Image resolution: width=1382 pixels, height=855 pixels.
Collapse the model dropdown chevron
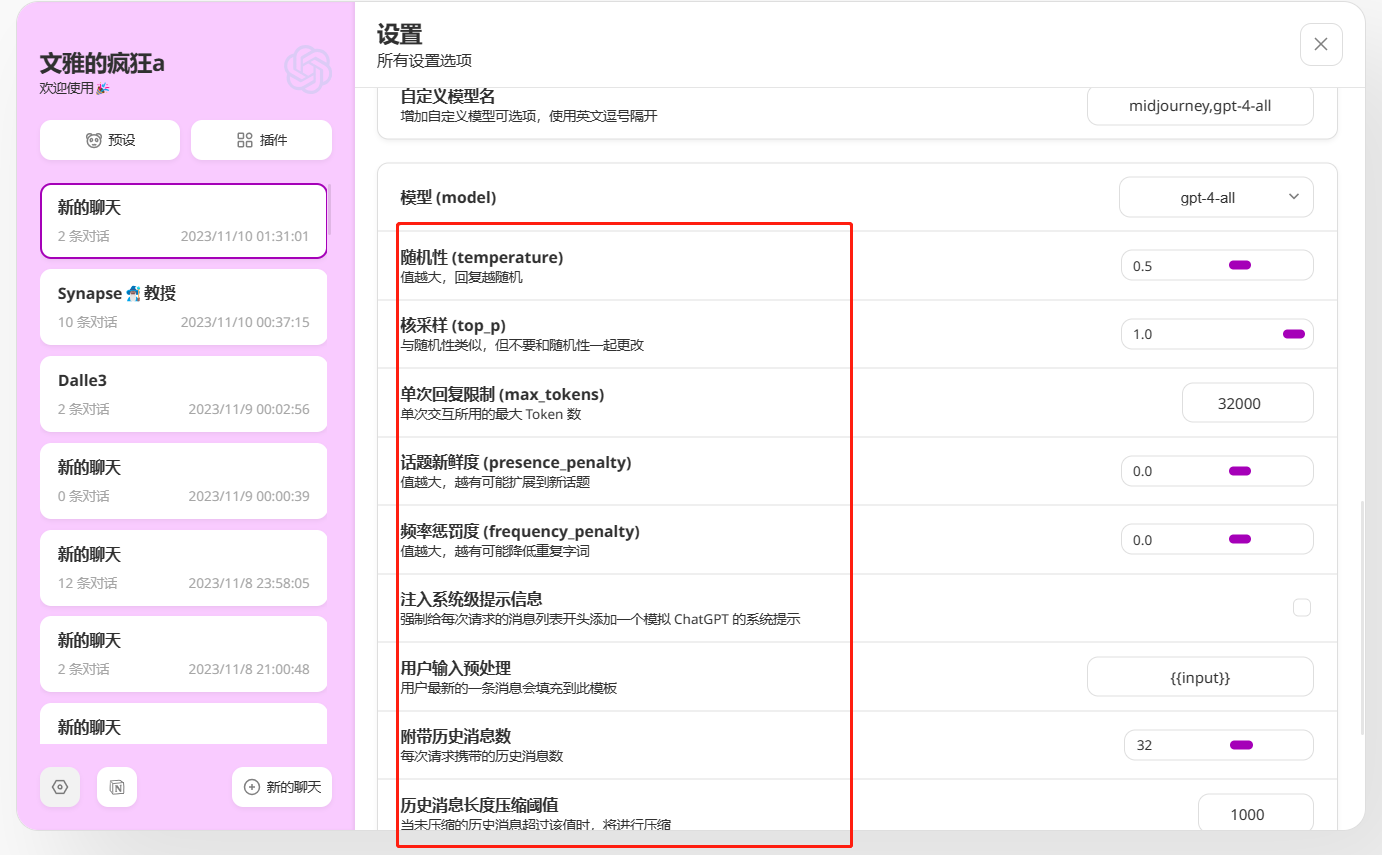point(1295,197)
